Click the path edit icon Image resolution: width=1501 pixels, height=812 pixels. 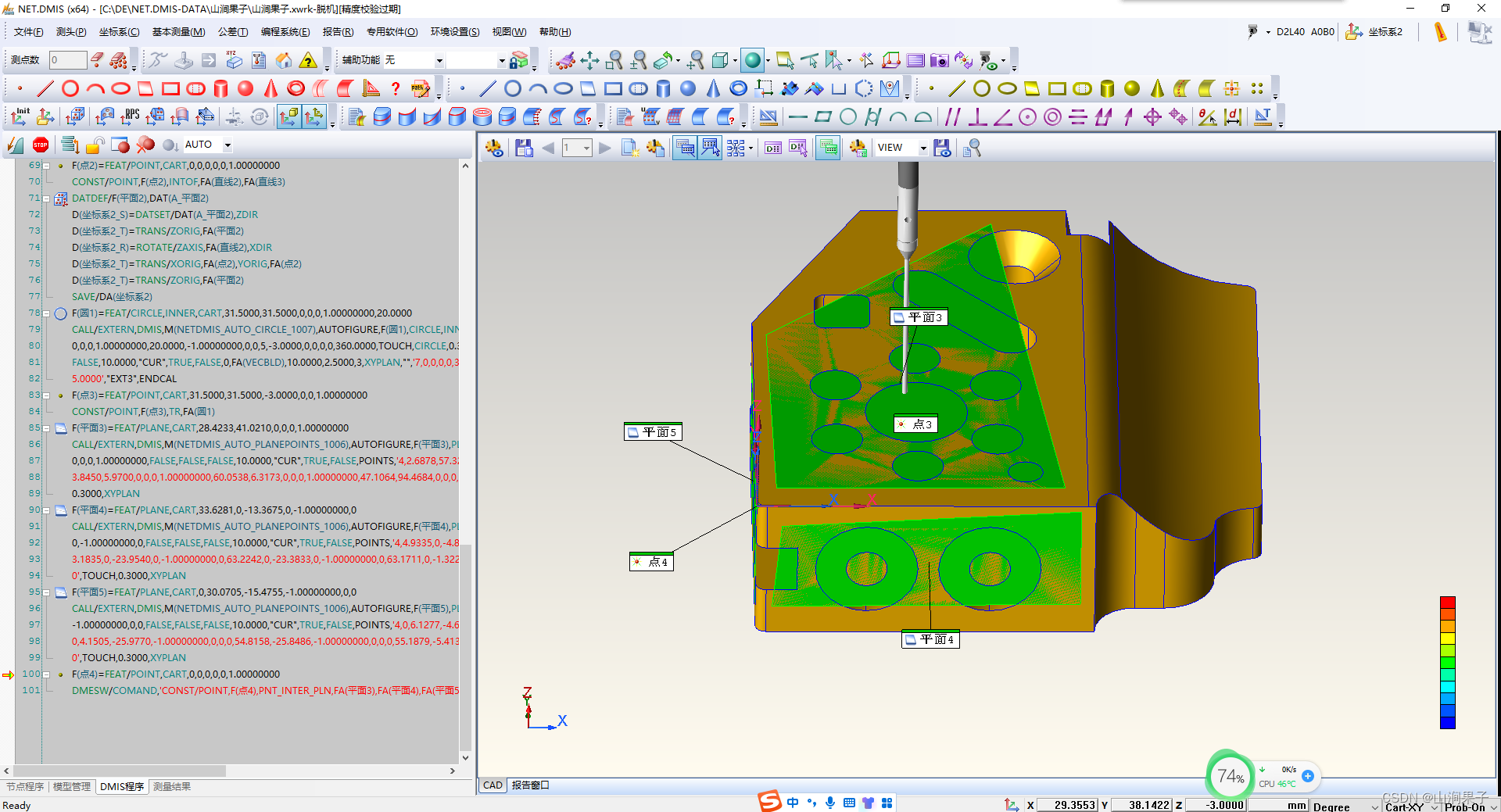(x=421, y=88)
